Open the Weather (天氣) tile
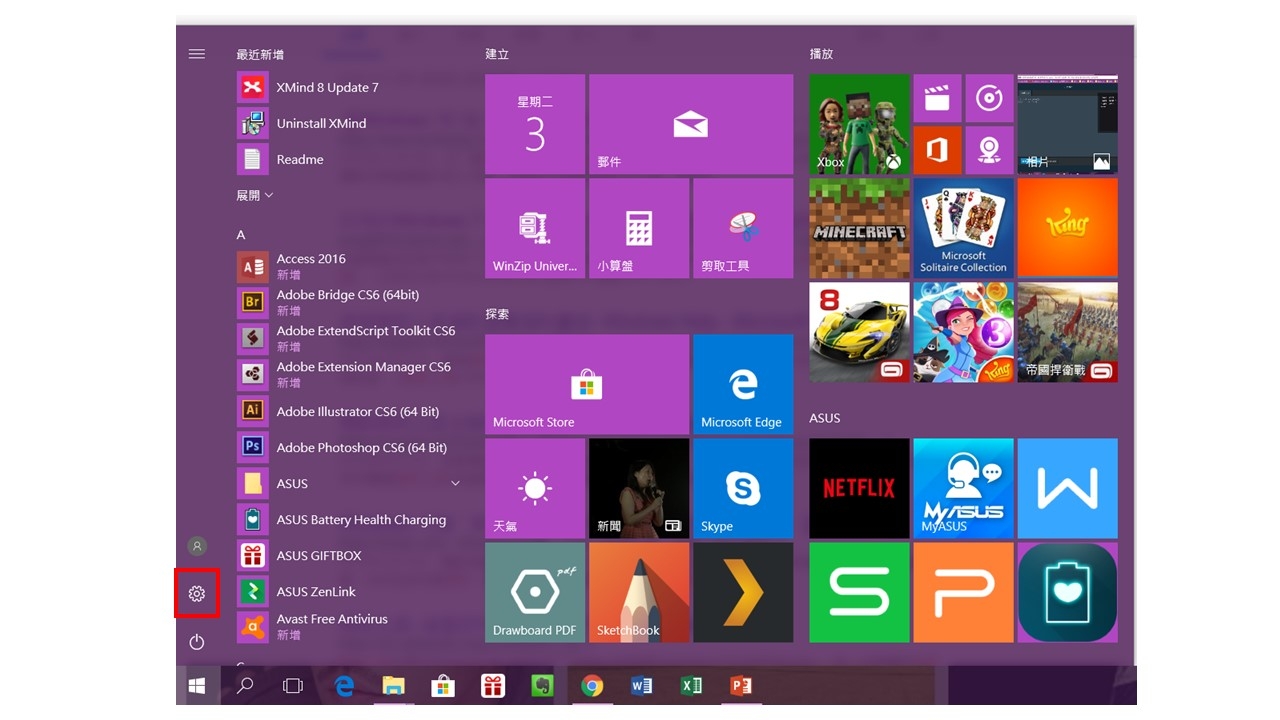 (x=535, y=488)
